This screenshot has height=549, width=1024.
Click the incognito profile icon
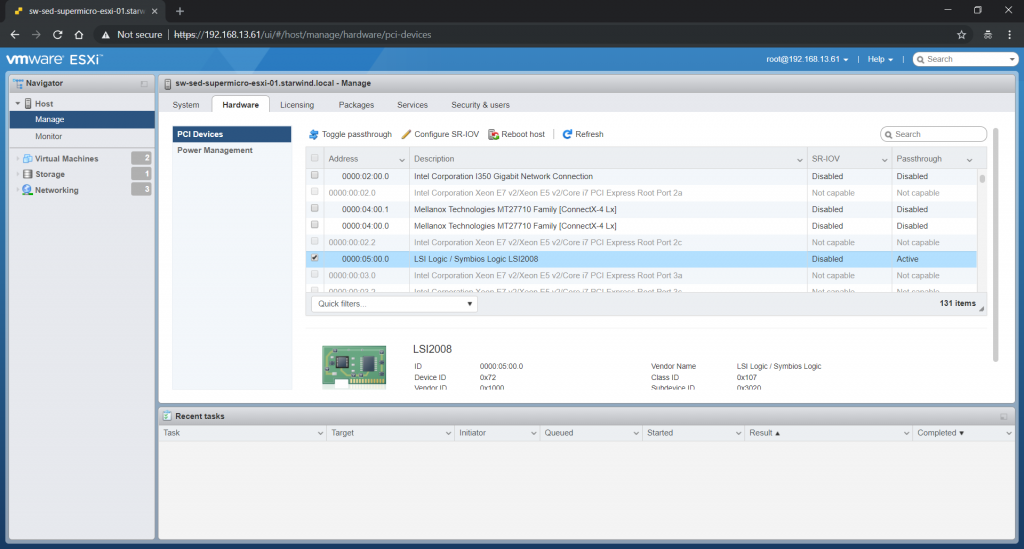987,35
